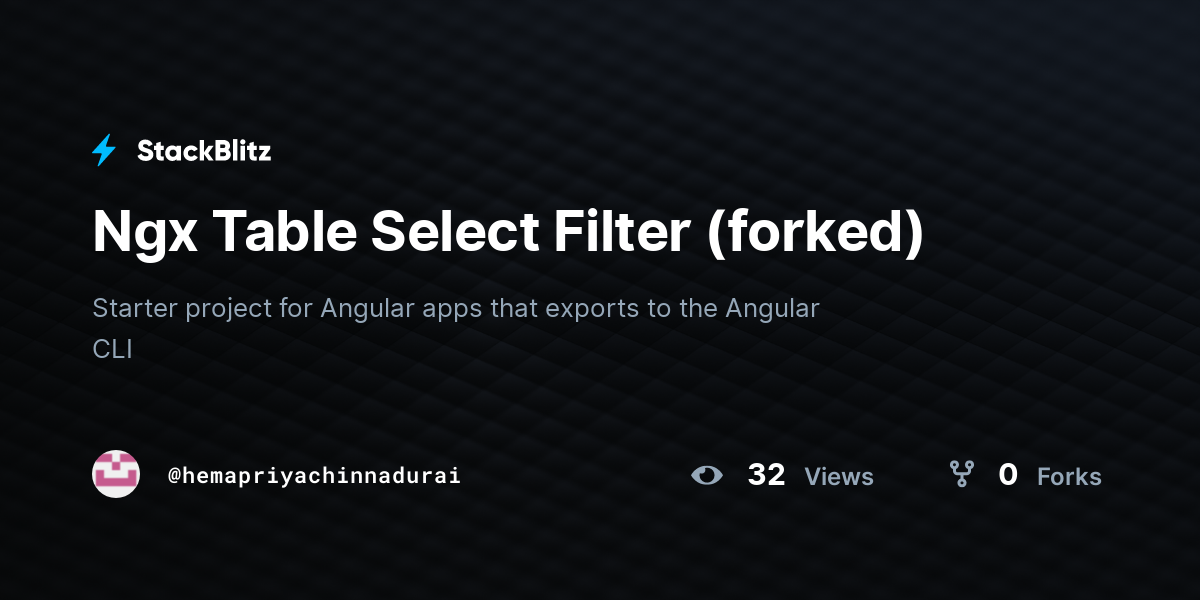The image size is (1200, 600).
Task: Click the Views label
Action: click(839, 477)
